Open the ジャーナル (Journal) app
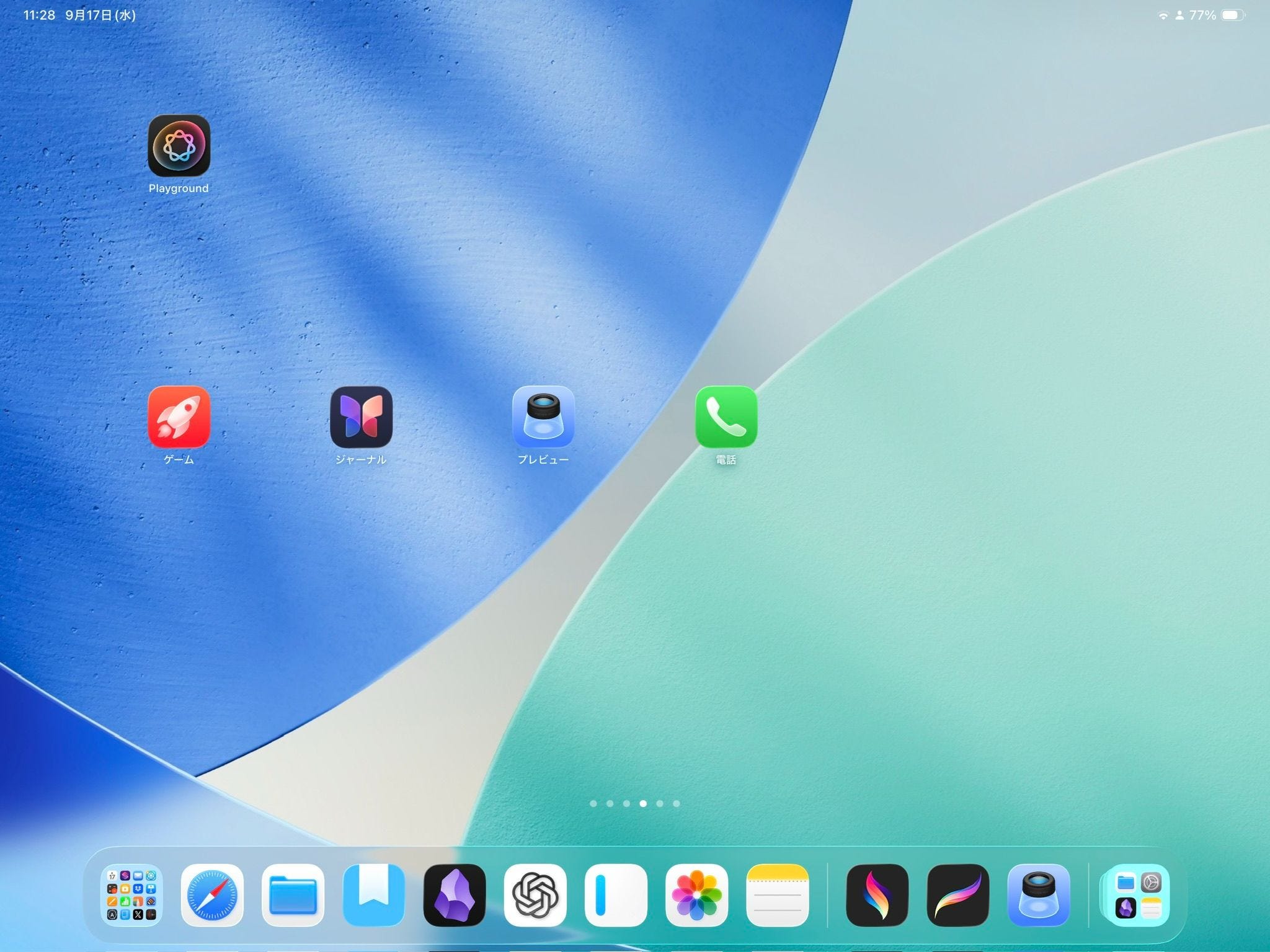The image size is (1270, 952). (361, 416)
